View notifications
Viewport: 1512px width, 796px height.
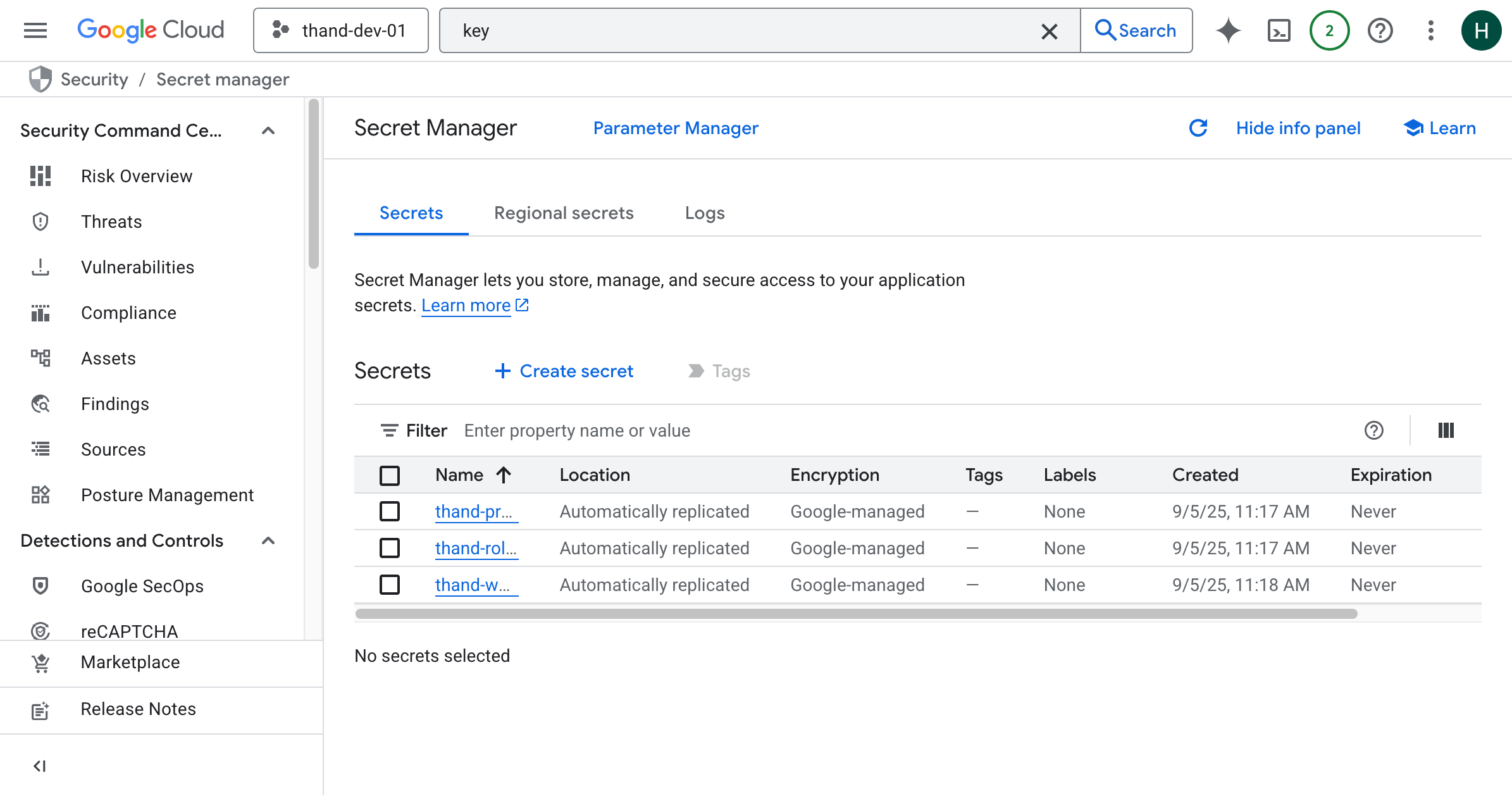1329,30
